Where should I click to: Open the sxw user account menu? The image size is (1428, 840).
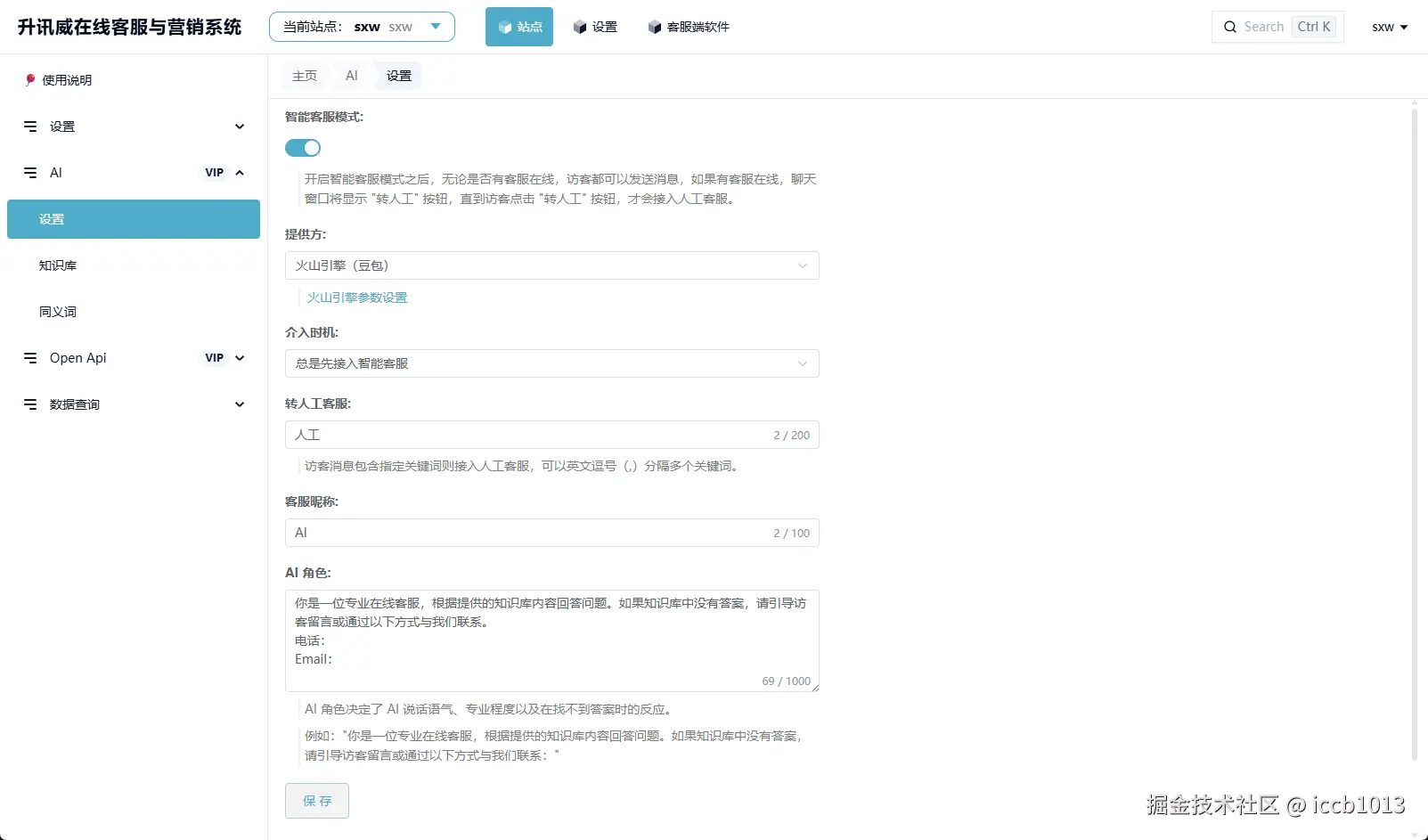1390,27
